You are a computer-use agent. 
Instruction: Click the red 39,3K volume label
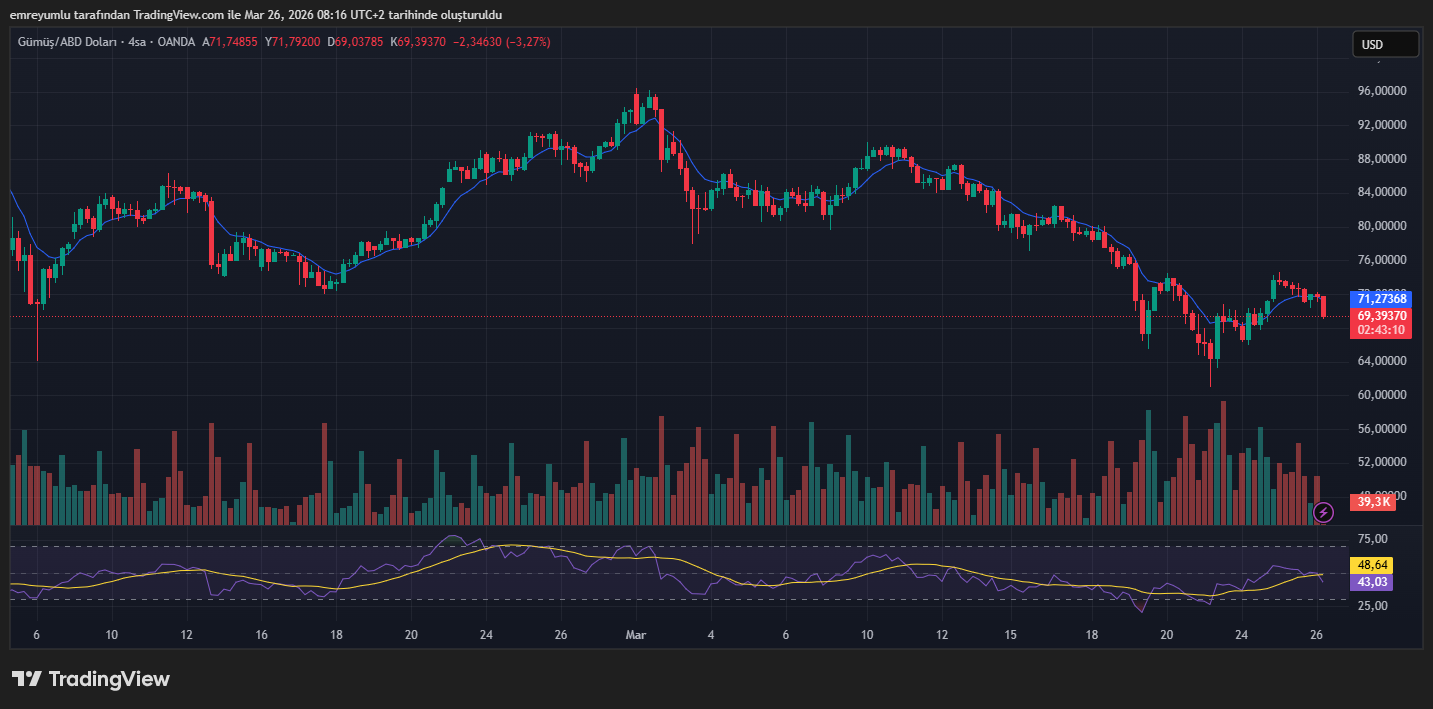pos(1376,502)
